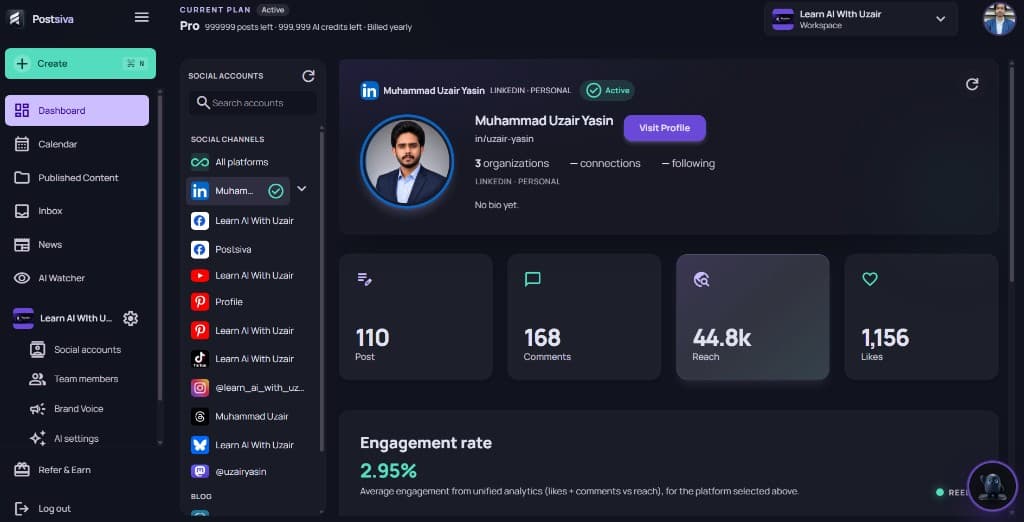Screen dimensions: 1024x522
Task: Refresh the LinkedIn profile card
Action: (972, 84)
